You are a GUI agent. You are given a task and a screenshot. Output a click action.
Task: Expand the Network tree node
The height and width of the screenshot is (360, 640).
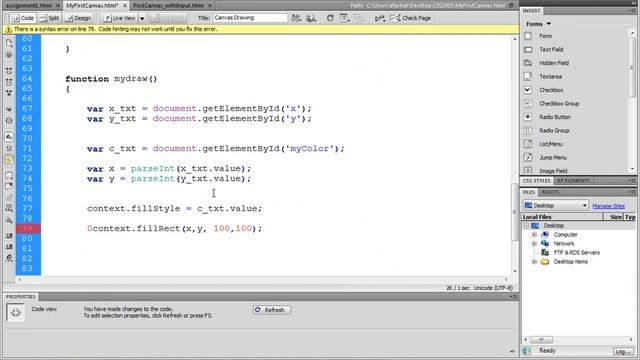point(534,244)
